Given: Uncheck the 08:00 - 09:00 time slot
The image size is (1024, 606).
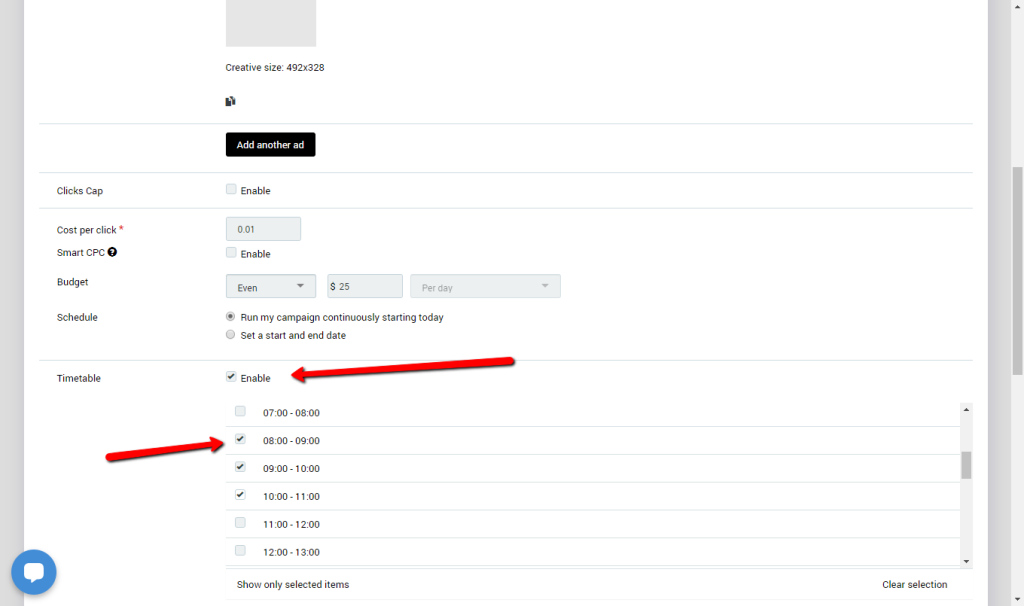Looking at the screenshot, I should (x=240, y=439).
